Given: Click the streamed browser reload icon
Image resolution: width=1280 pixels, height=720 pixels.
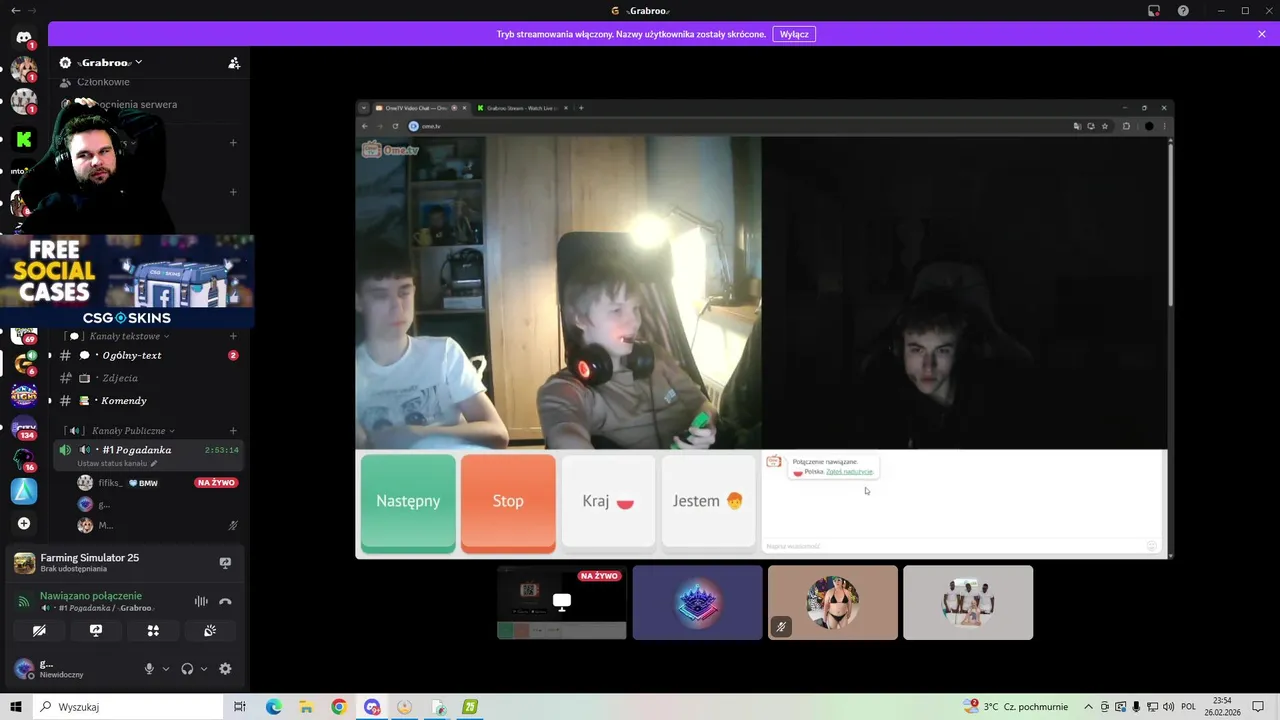Looking at the screenshot, I should click(x=395, y=126).
